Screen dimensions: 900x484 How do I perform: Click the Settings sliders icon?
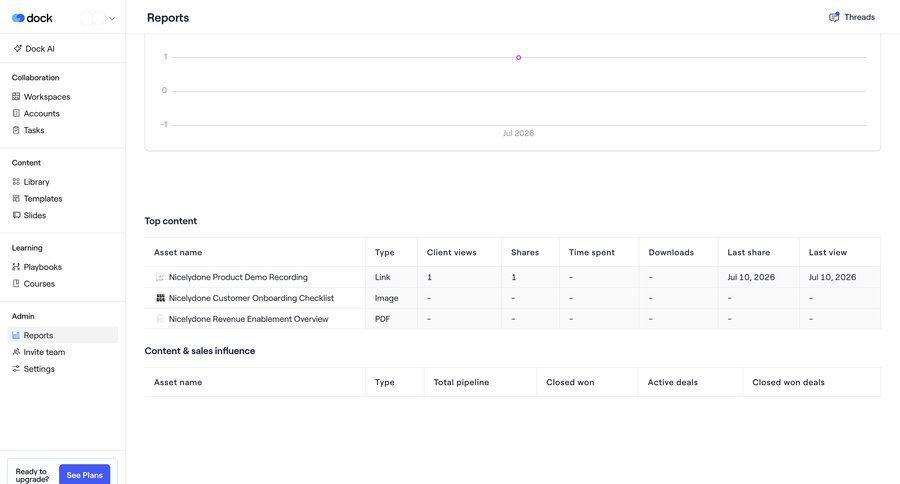[x=16, y=368]
